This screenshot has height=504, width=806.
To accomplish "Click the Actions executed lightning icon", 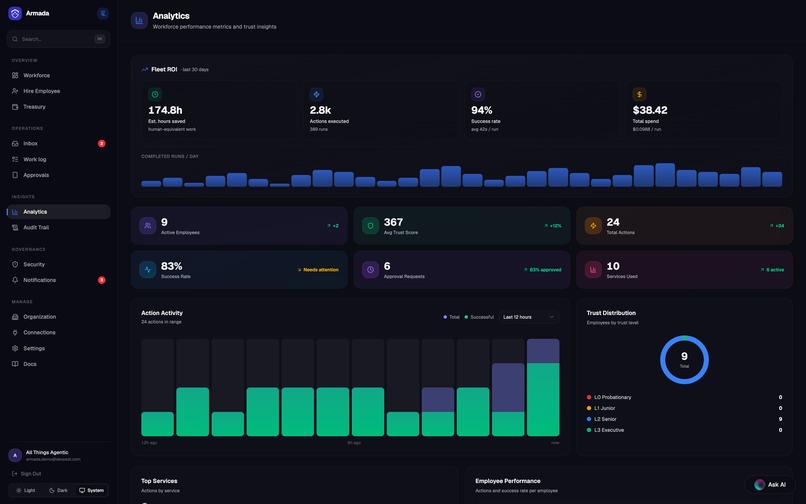I will (316, 94).
